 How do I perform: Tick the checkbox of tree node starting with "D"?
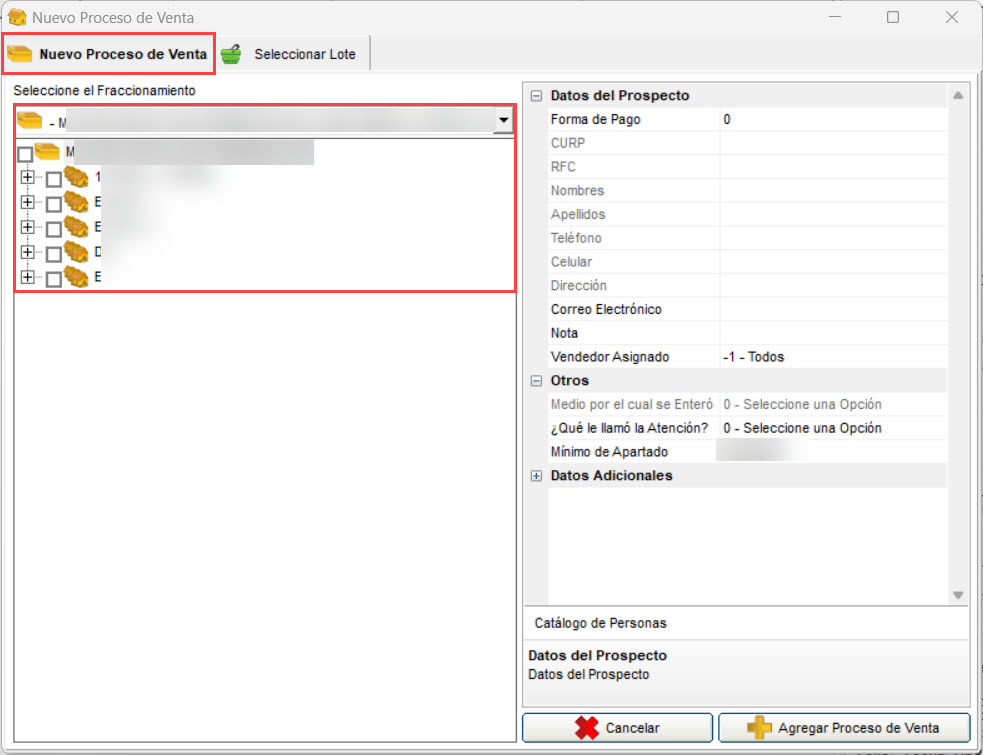click(x=54, y=254)
